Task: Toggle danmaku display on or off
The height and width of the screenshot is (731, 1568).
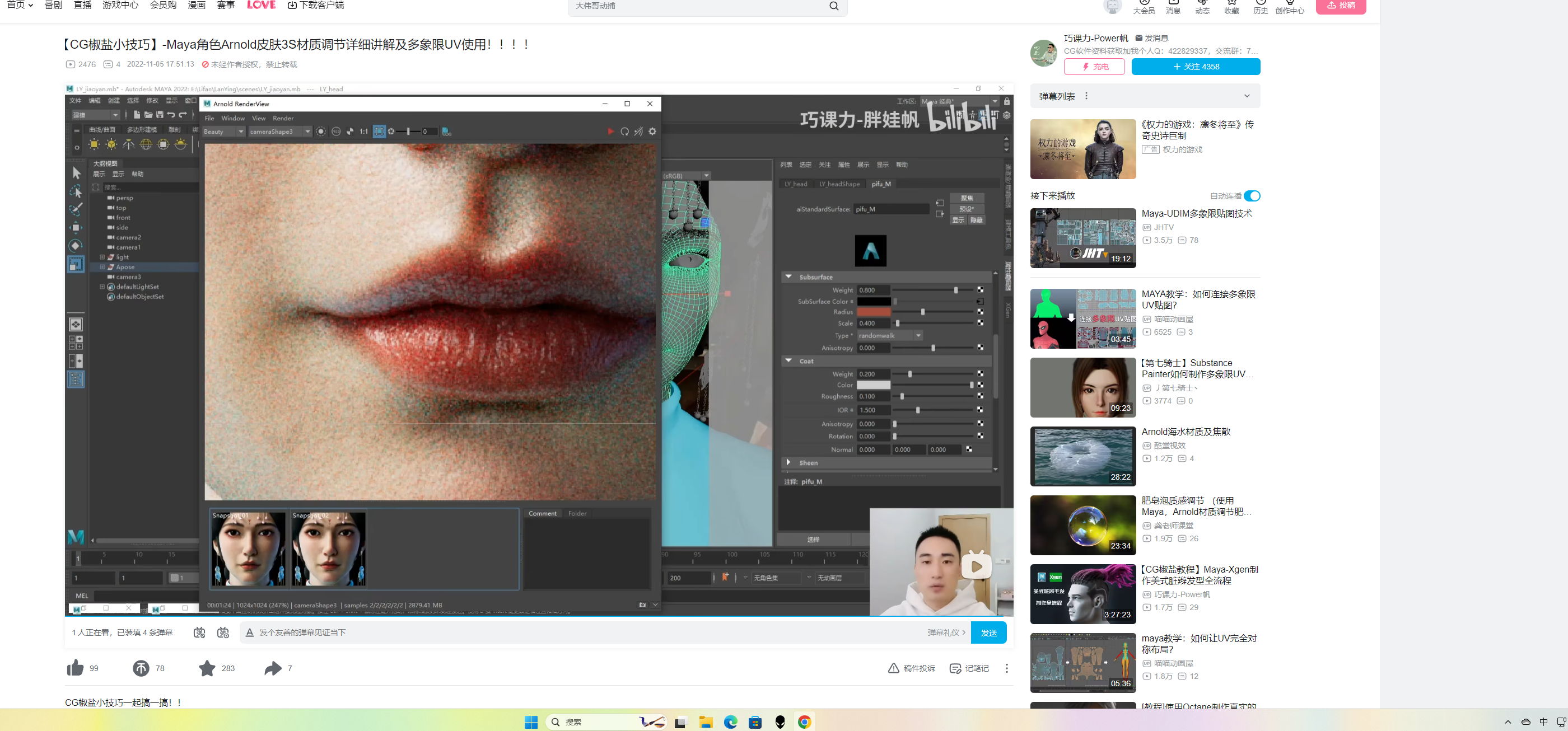Action: coord(199,632)
